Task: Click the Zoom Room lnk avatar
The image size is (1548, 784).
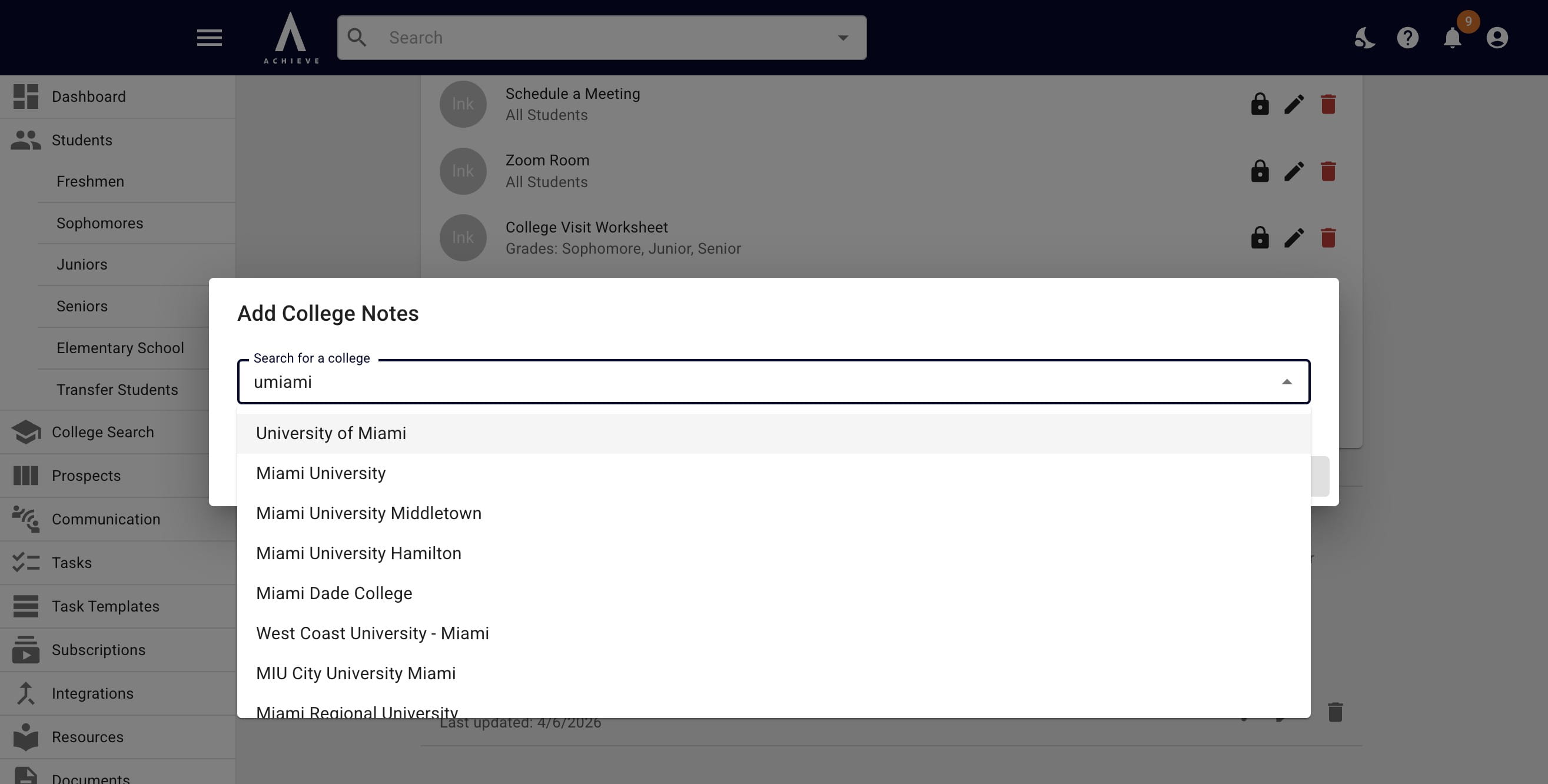Action: (463, 171)
